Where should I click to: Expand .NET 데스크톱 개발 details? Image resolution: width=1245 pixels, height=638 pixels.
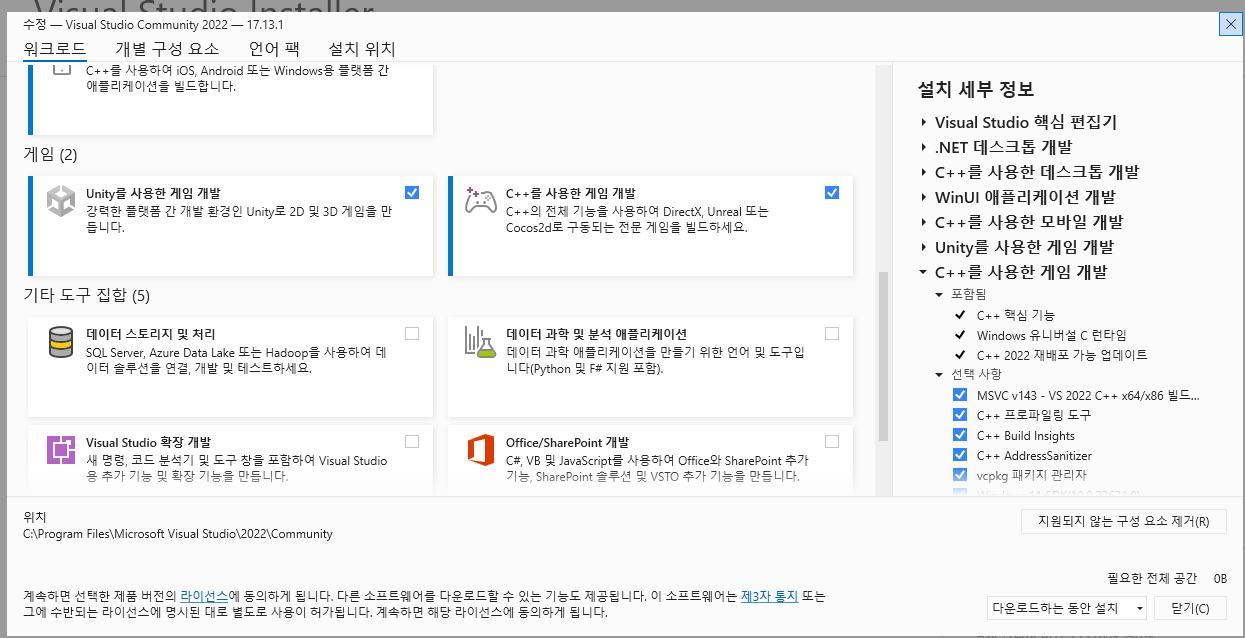[x=924, y=147]
